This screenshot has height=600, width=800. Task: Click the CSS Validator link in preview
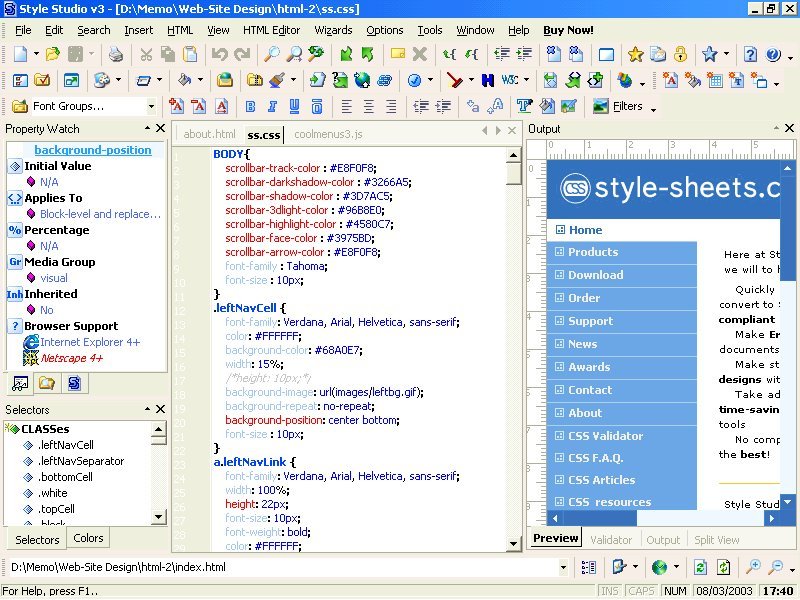(x=606, y=436)
